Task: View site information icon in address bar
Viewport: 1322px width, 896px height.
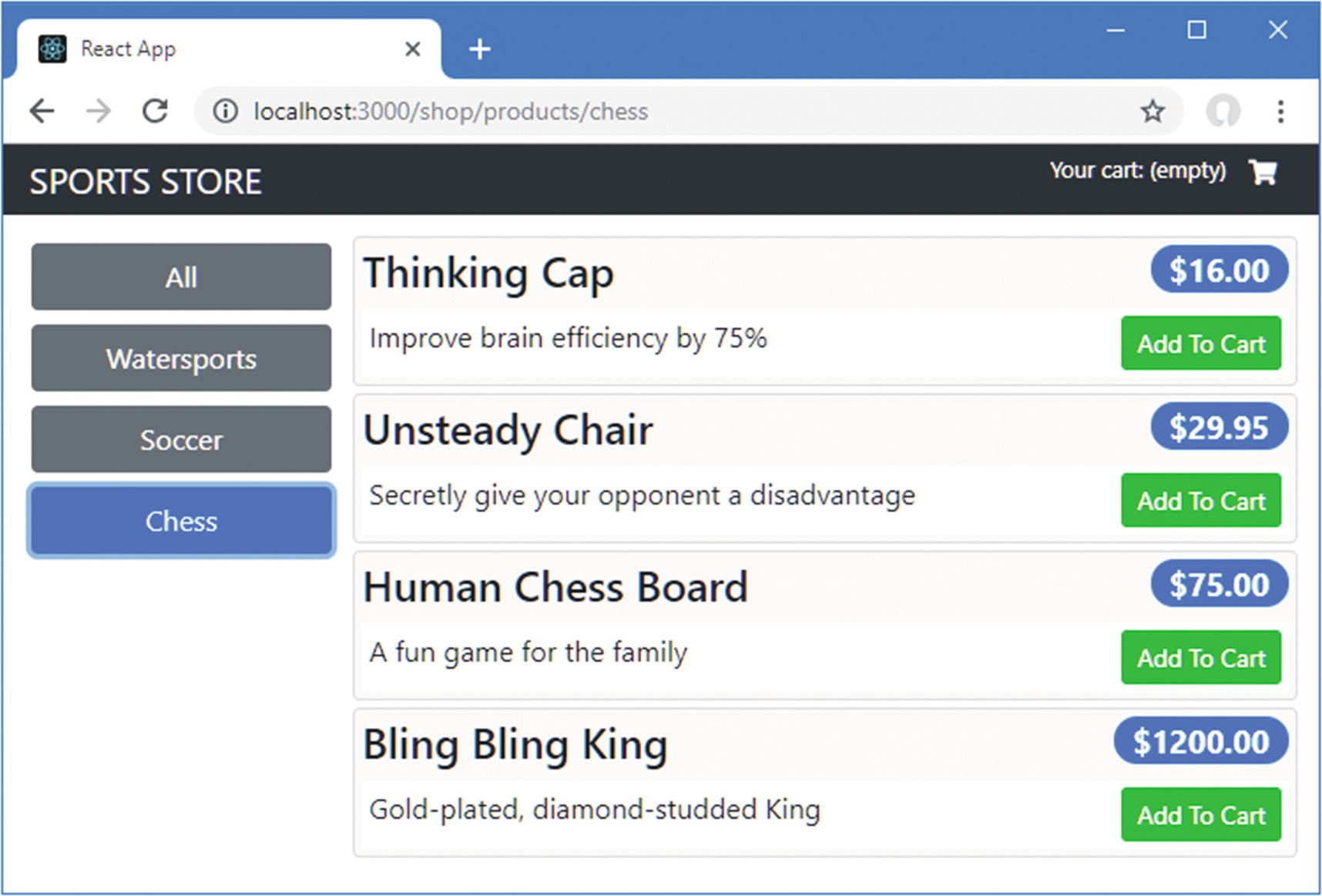Action: [225, 112]
